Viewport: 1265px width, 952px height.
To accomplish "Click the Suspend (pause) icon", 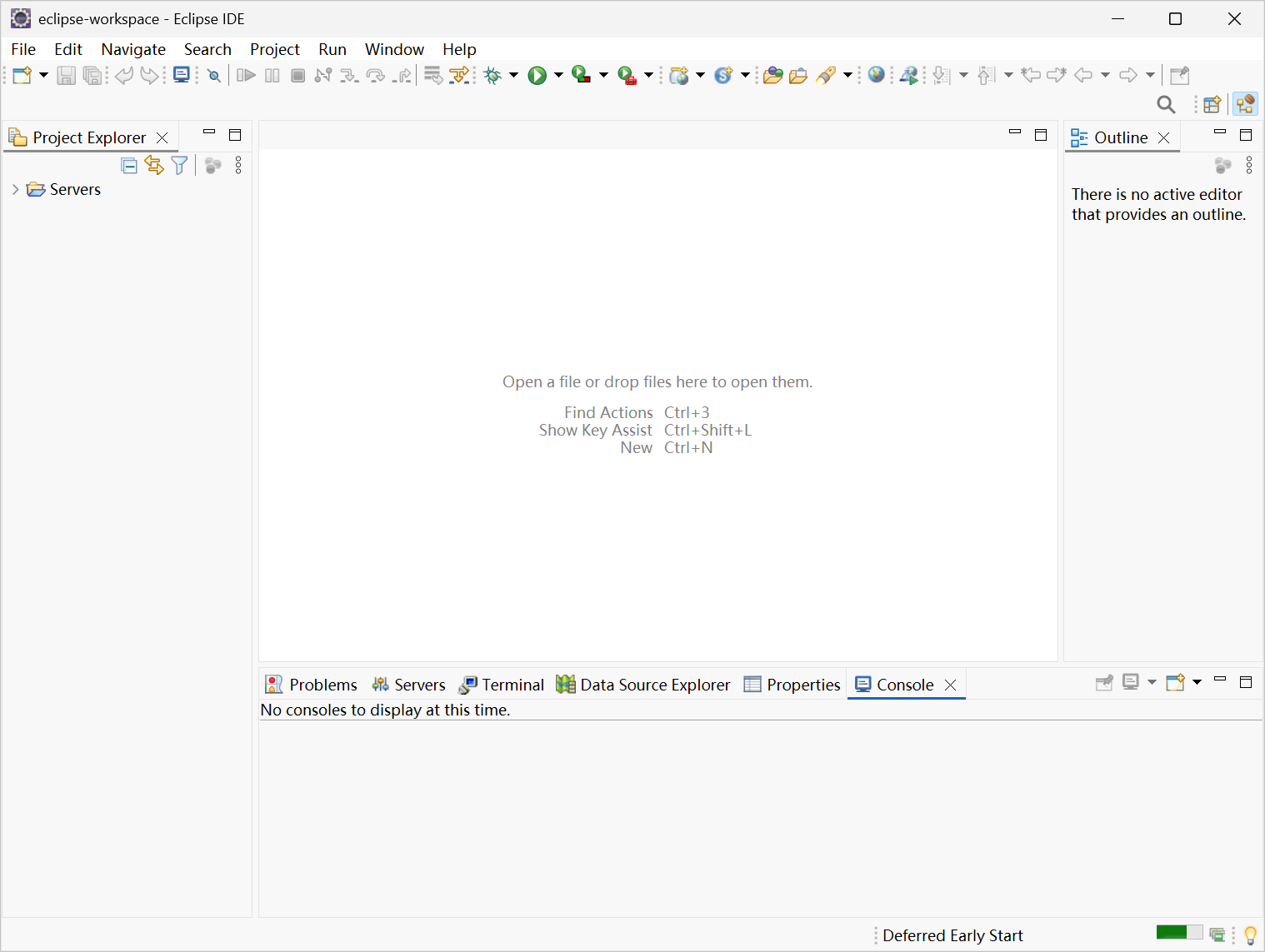I will click(272, 76).
